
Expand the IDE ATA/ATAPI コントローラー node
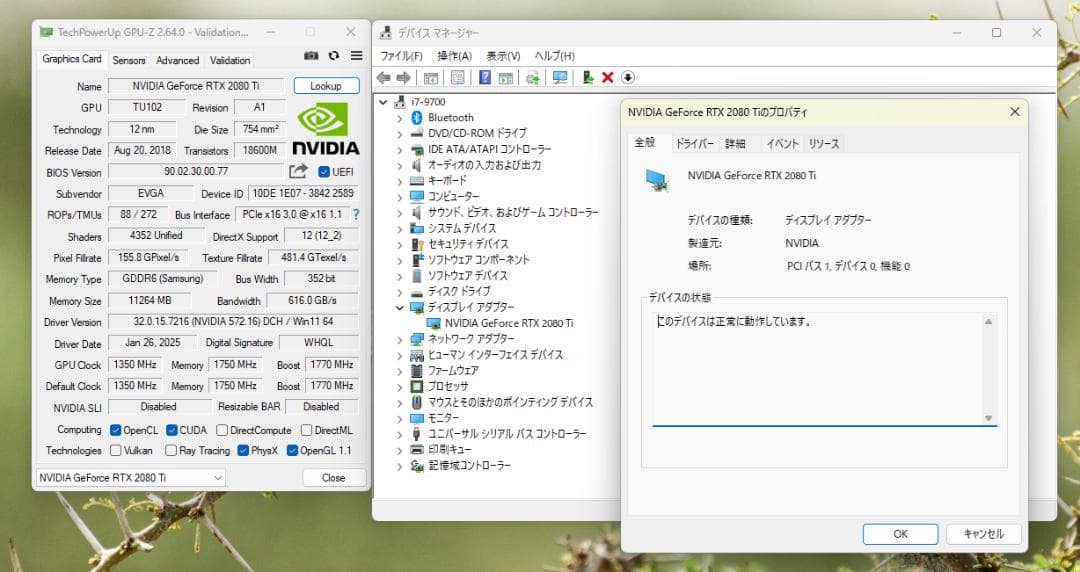[x=399, y=149]
